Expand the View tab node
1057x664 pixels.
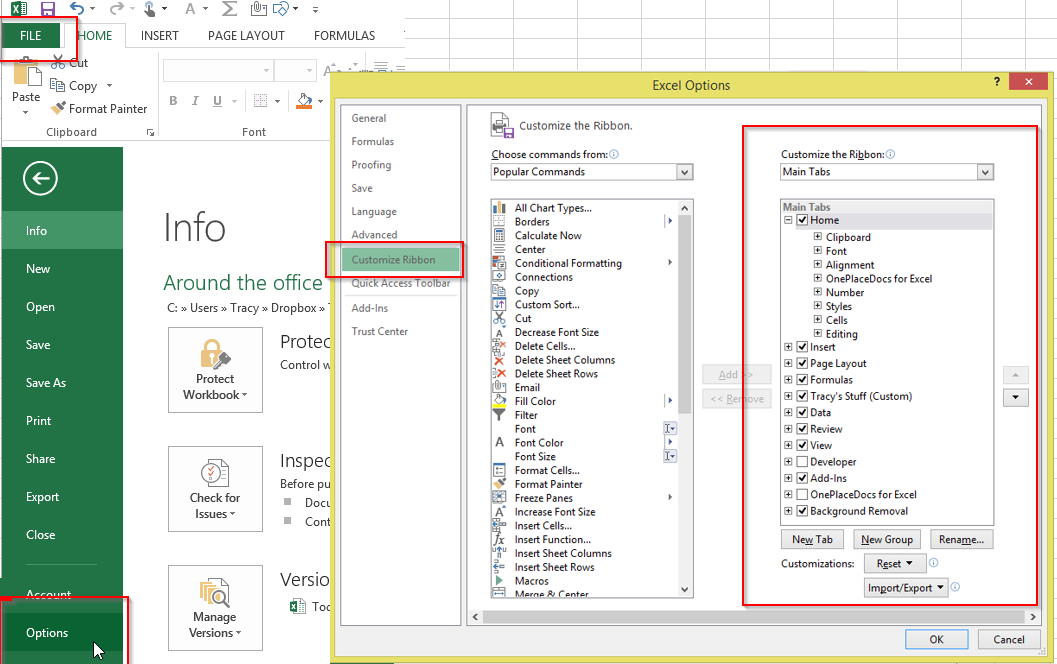(787, 445)
